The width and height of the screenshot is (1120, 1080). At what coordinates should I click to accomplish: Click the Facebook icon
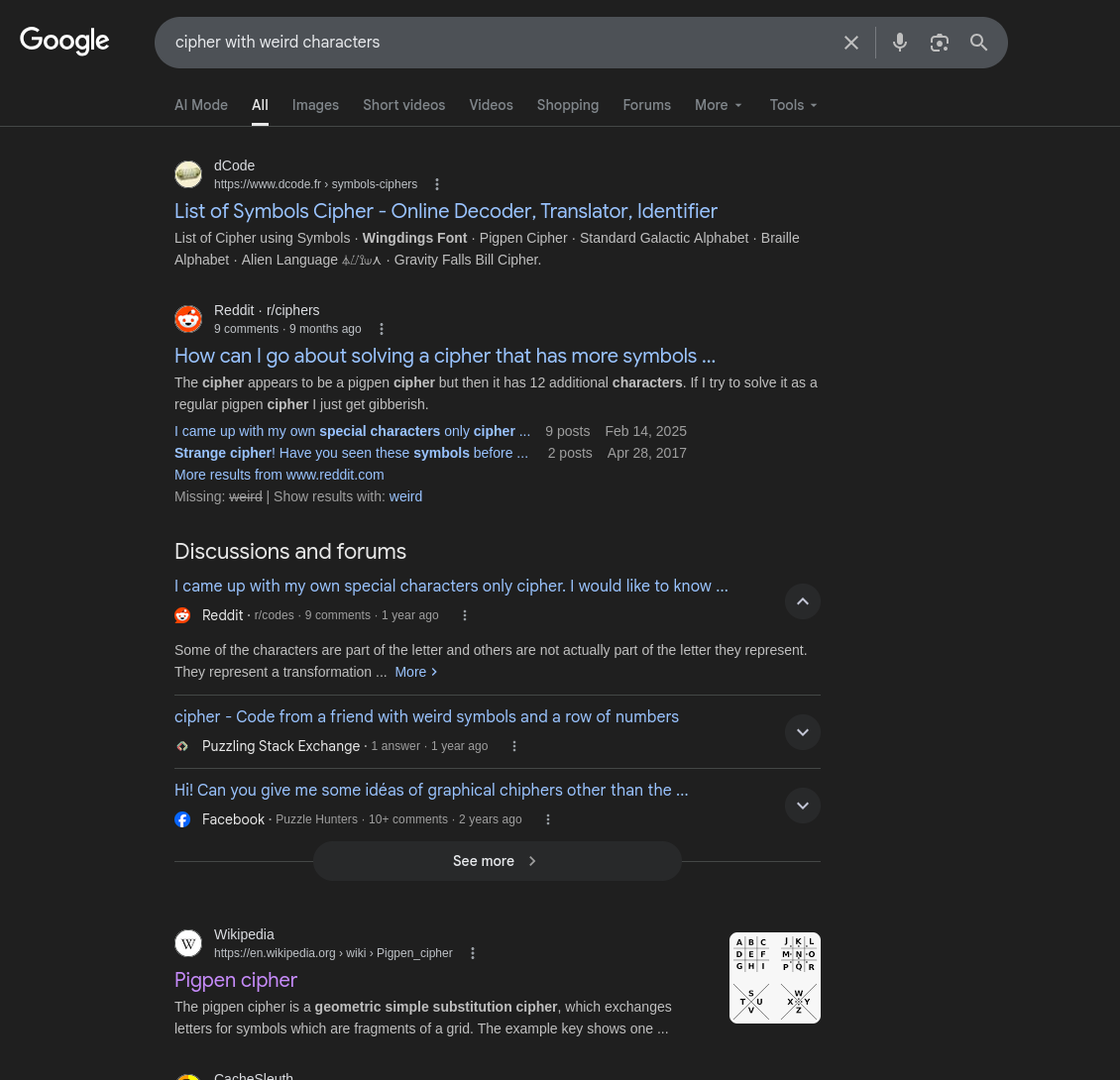pyautogui.click(x=182, y=819)
